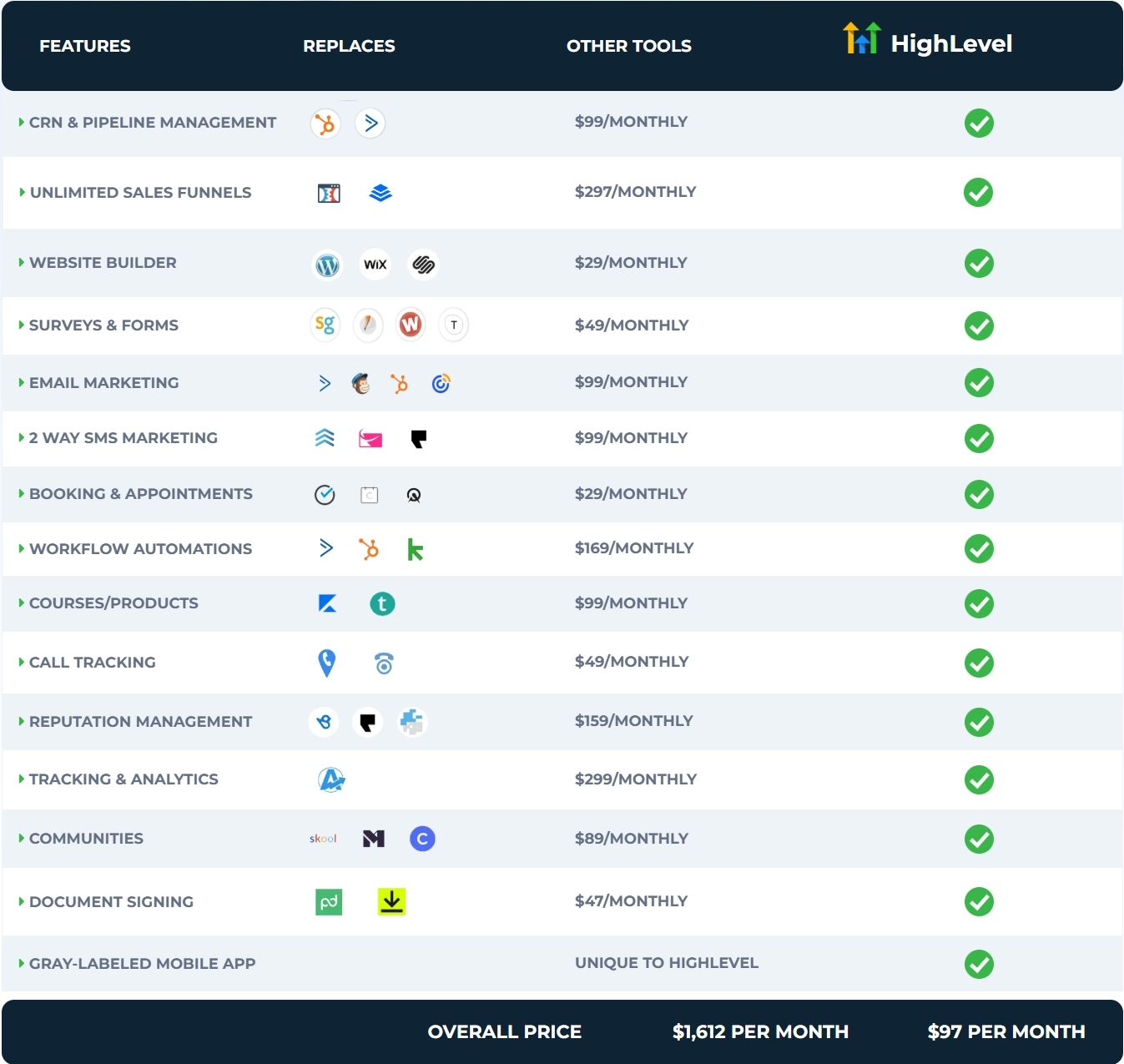Viewport: 1124px width, 1064px height.
Task: Click the Mailchimp icon in Email Marketing row
Action: (x=360, y=383)
